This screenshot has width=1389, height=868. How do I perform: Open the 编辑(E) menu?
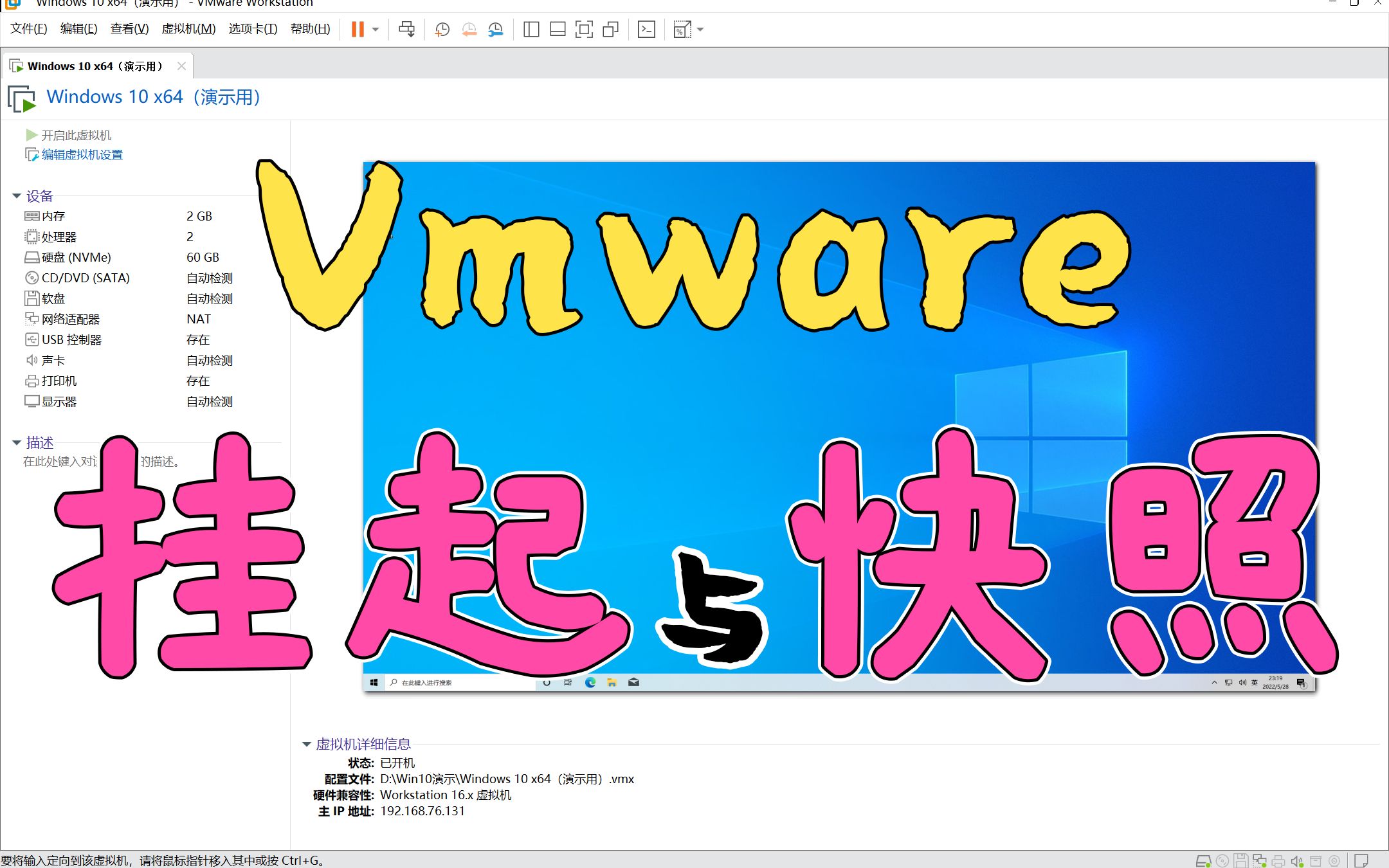[78, 29]
